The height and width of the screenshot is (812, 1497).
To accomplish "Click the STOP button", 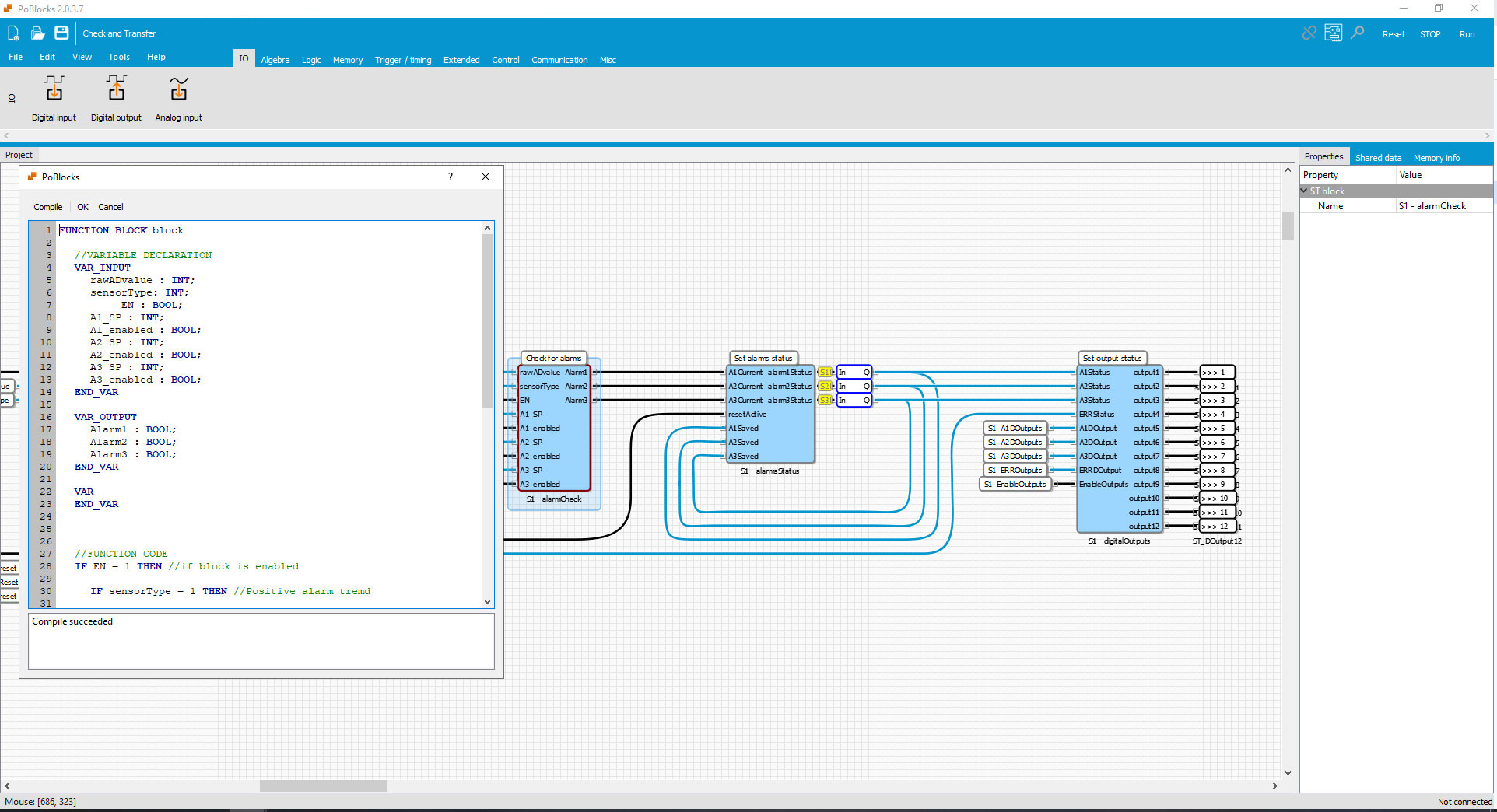I will coord(1430,34).
